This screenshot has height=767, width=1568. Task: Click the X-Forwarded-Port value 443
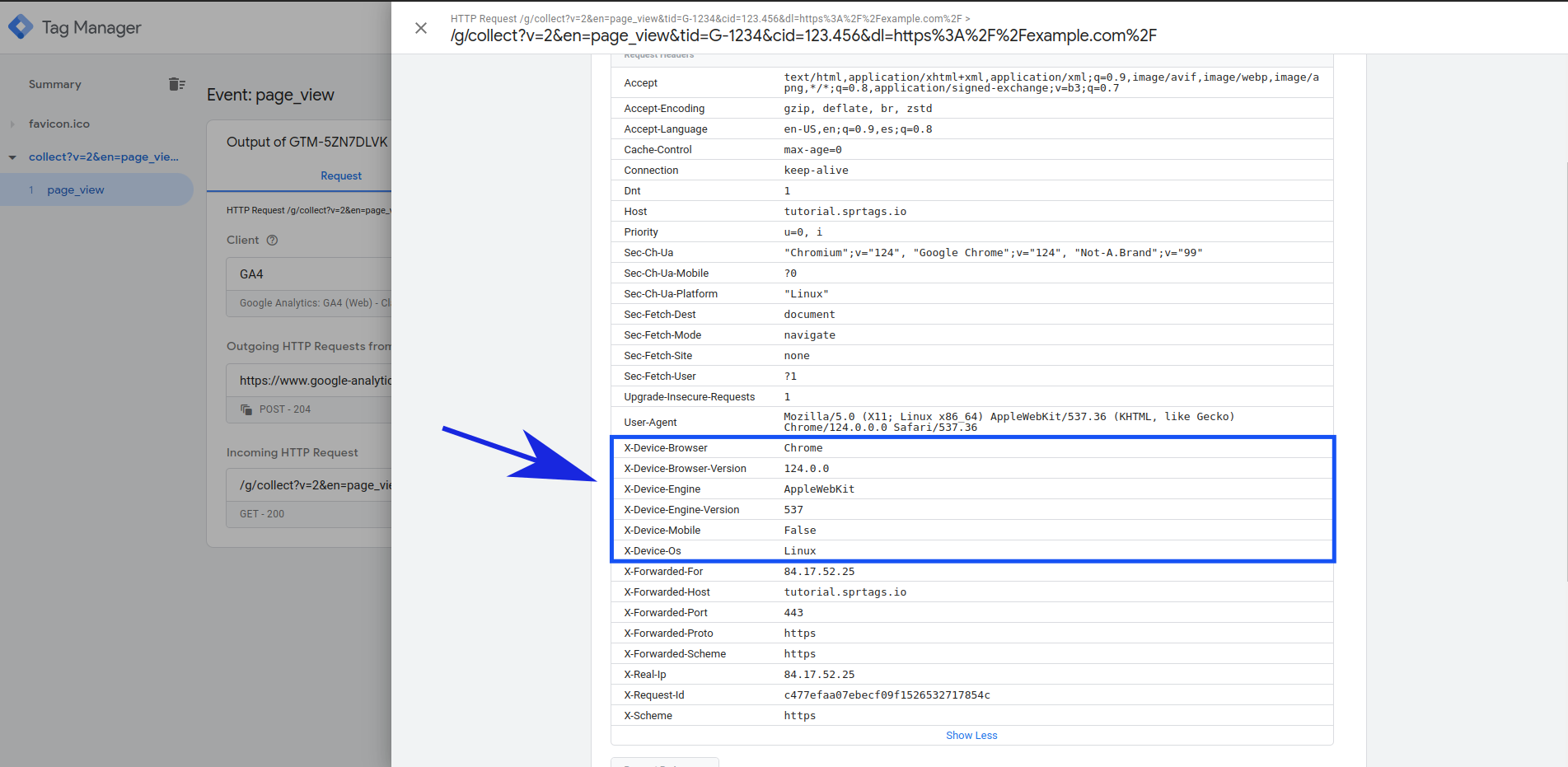(x=793, y=613)
